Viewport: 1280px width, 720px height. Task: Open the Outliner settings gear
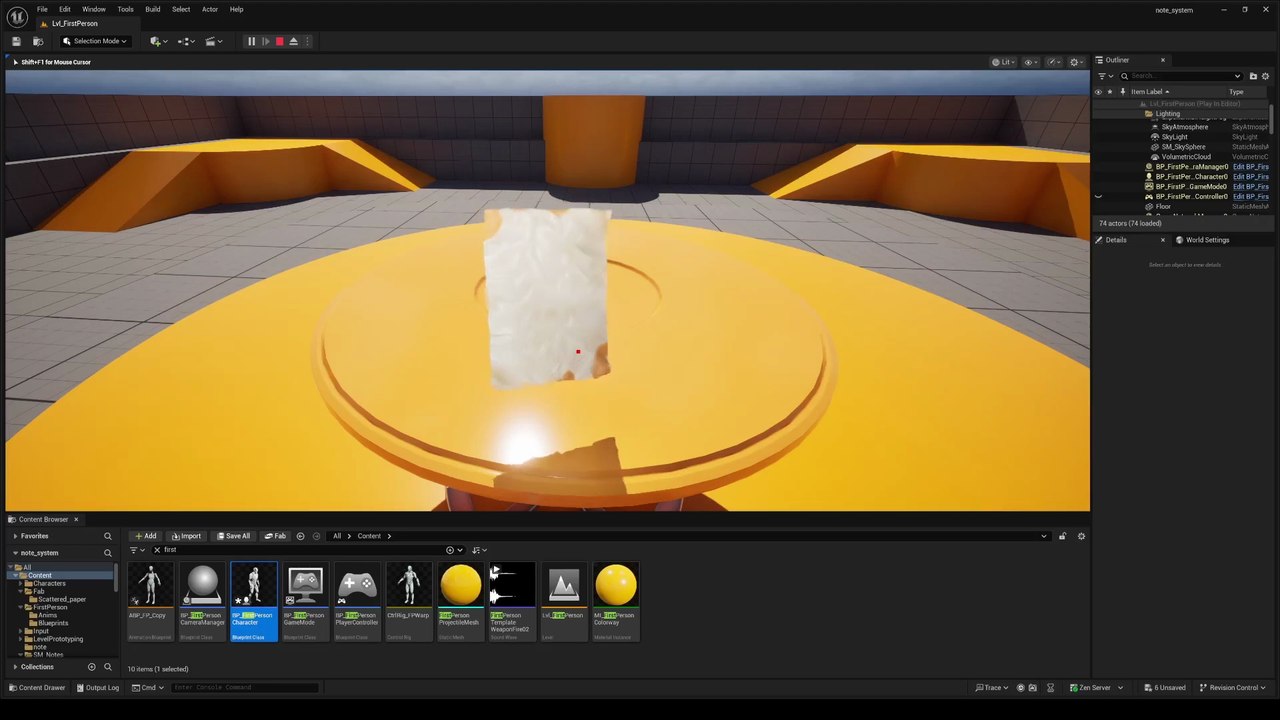[1266, 76]
